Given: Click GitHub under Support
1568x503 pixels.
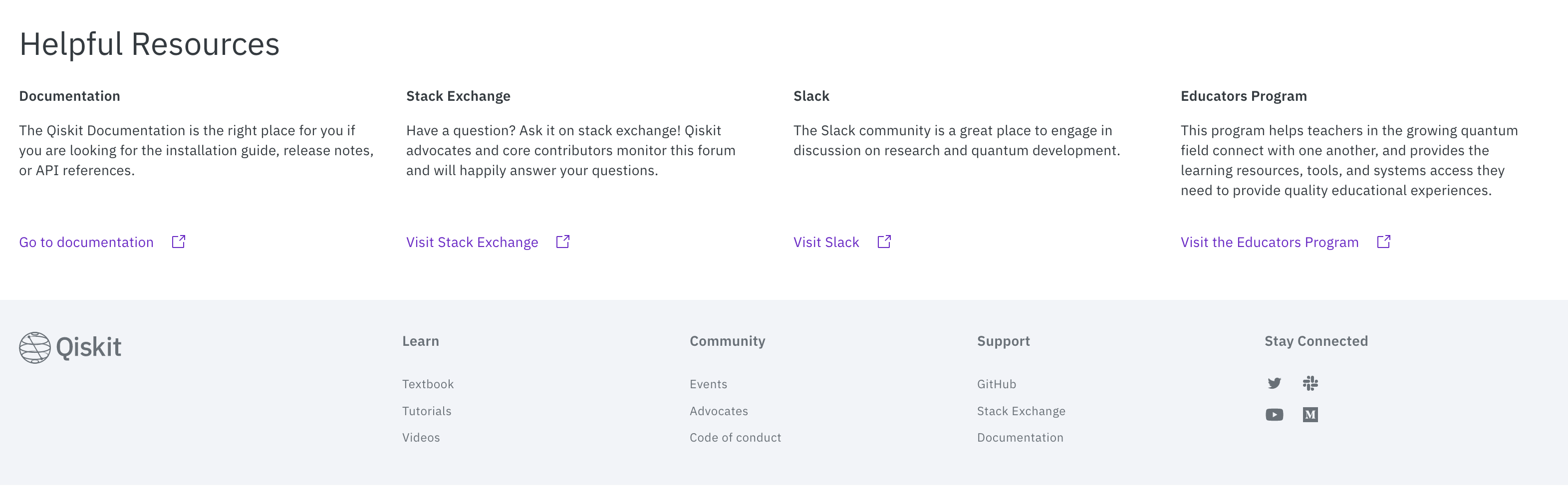Looking at the screenshot, I should 997,384.
